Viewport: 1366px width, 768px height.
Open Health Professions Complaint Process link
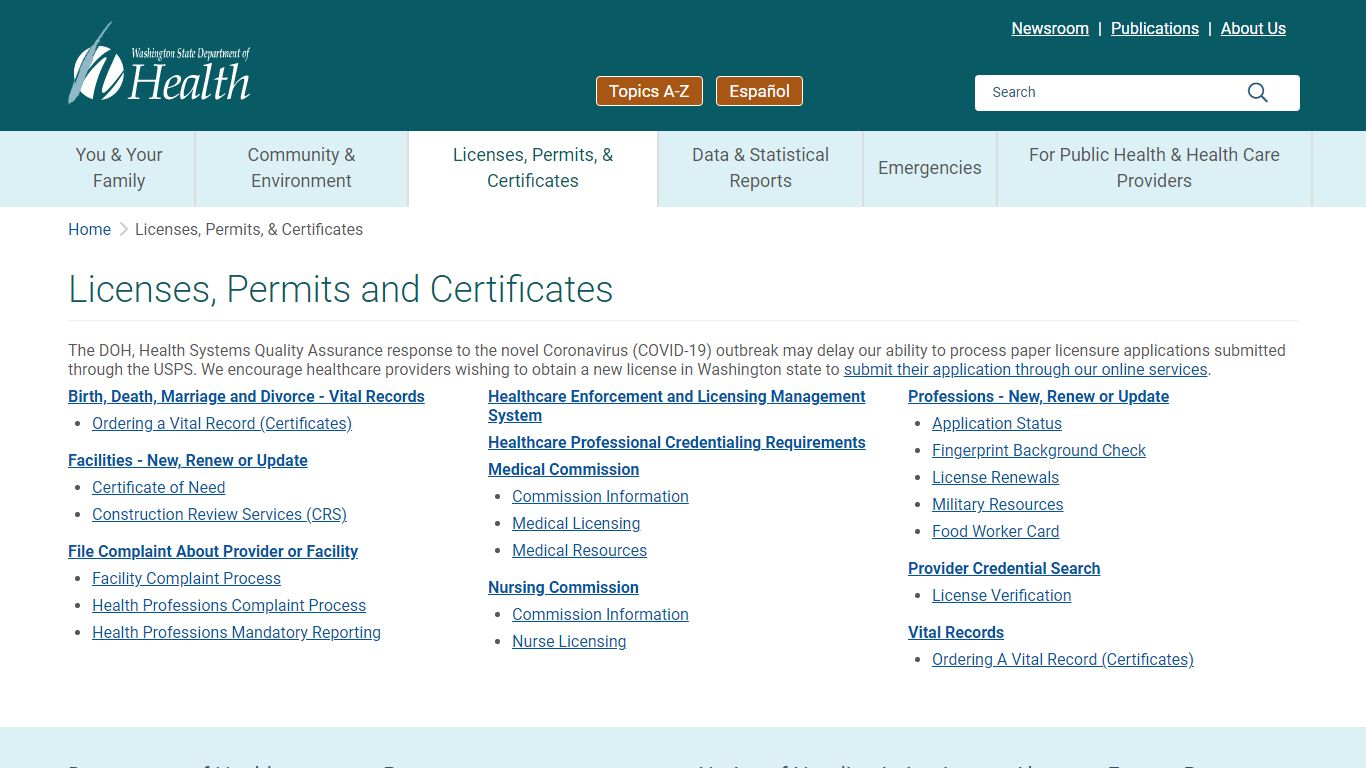pos(229,606)
